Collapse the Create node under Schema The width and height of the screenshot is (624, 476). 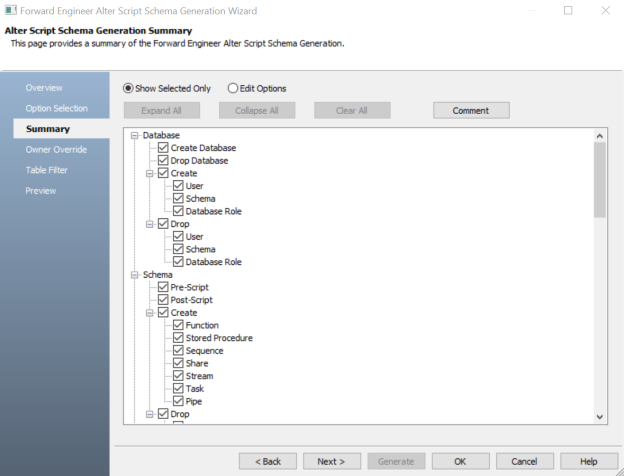149,313
